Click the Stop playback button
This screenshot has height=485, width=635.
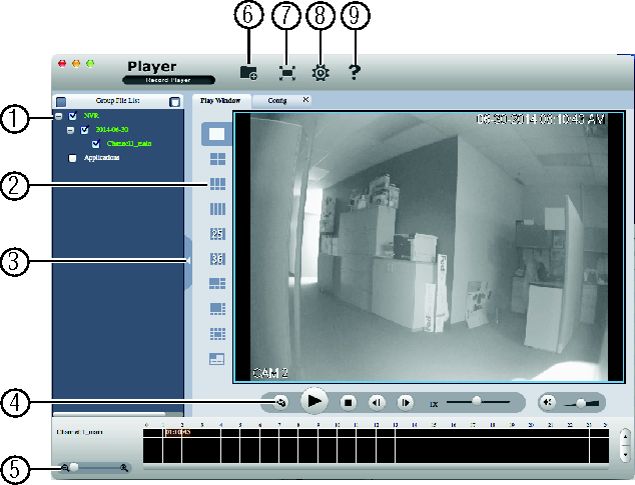pyautogui.click(x=348, y=402)
